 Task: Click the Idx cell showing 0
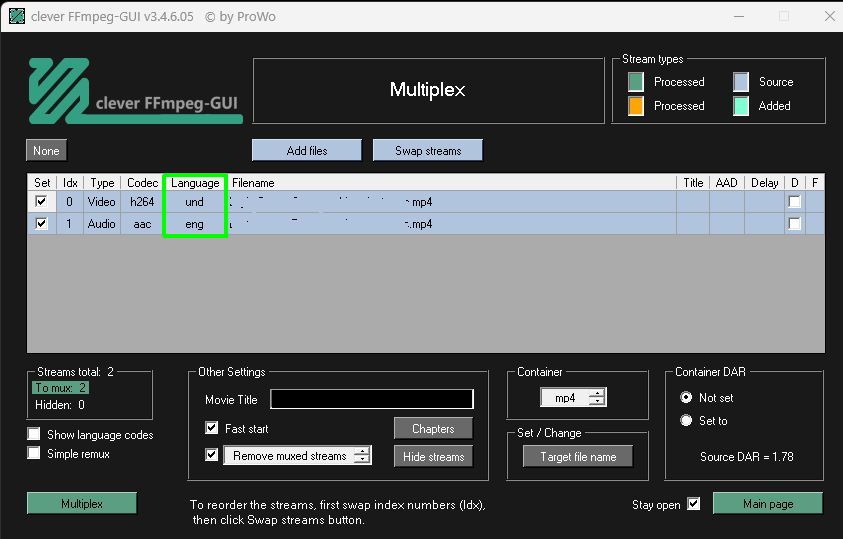point(70,202)
